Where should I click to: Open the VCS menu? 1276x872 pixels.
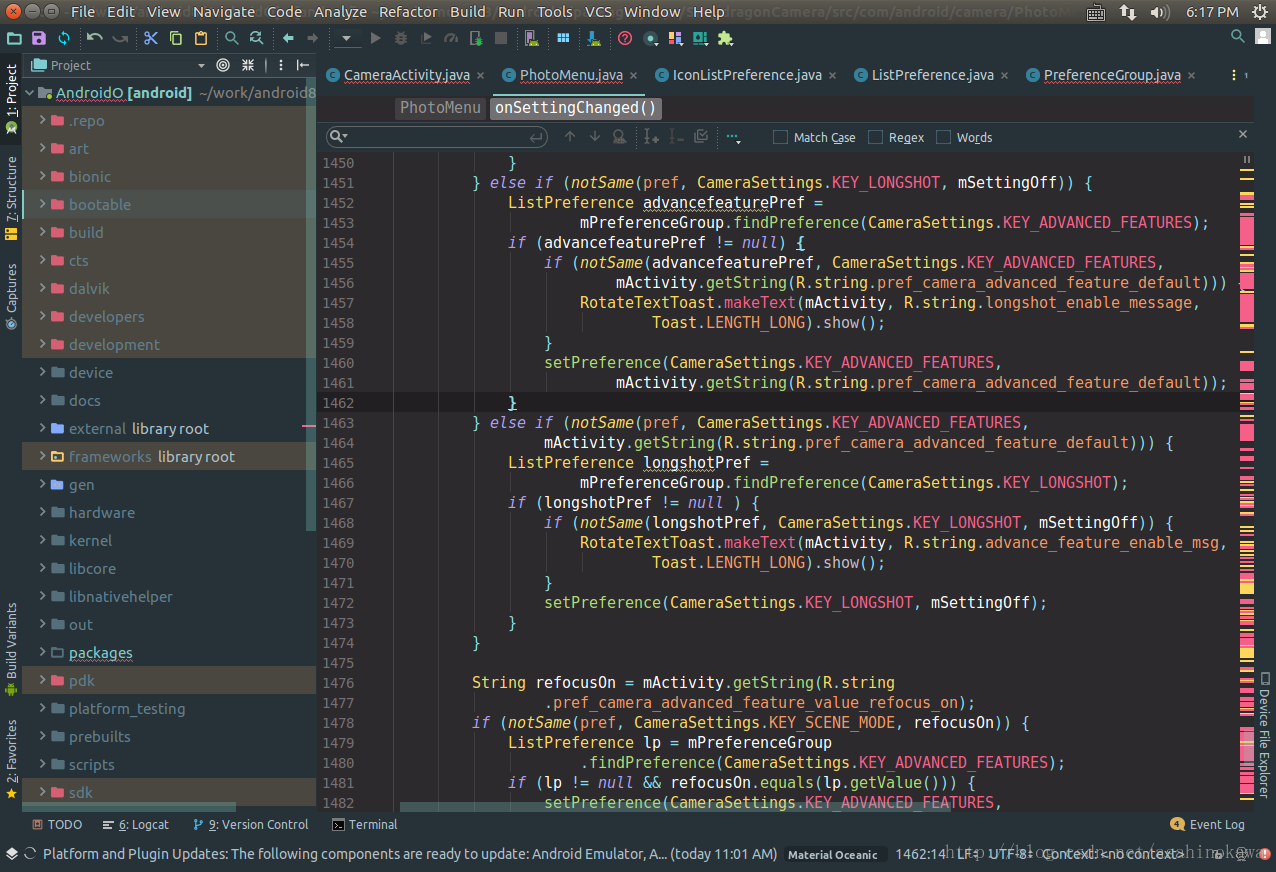598,12
